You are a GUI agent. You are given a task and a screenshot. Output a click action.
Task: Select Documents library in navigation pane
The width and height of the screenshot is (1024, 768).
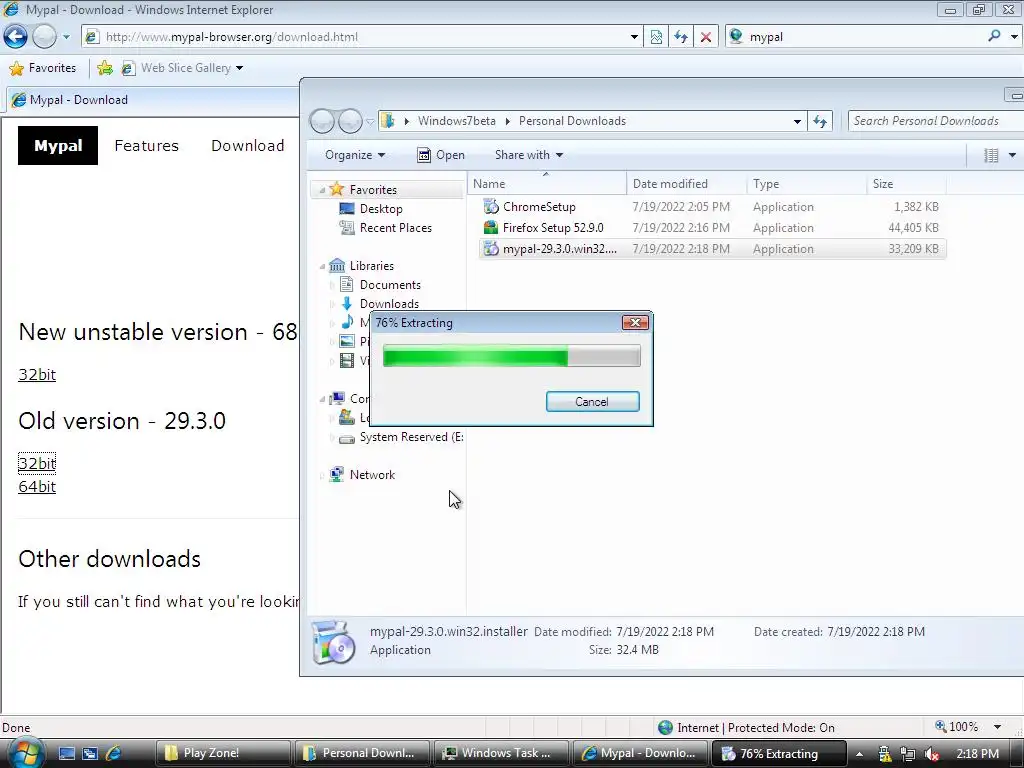tap(390, 285)
